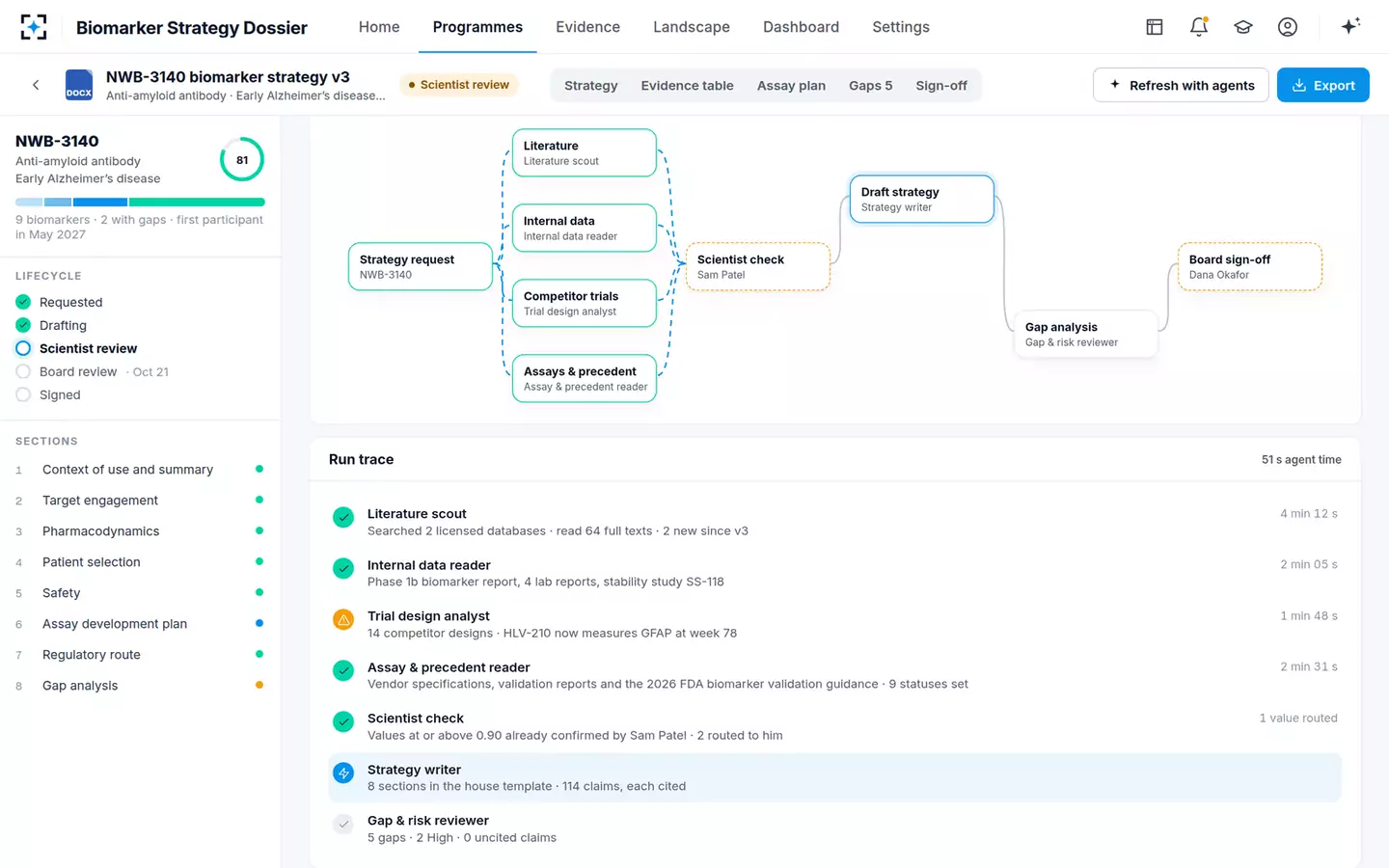Switch to Sign-off tab
The height and width of the screenshot is (868, 1389).
point(941,86)
